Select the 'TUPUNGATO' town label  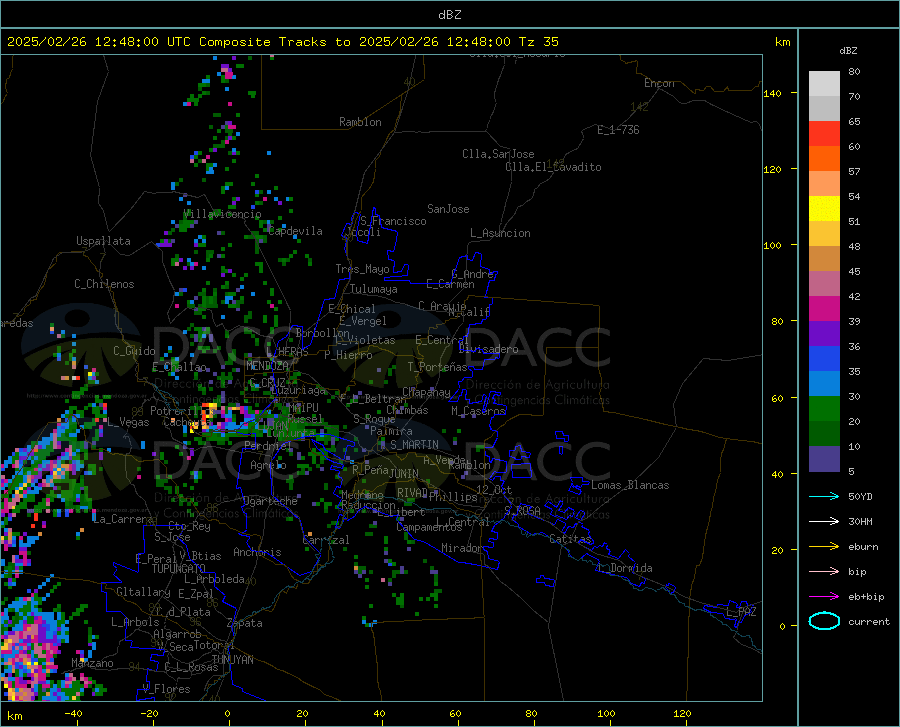179,569
